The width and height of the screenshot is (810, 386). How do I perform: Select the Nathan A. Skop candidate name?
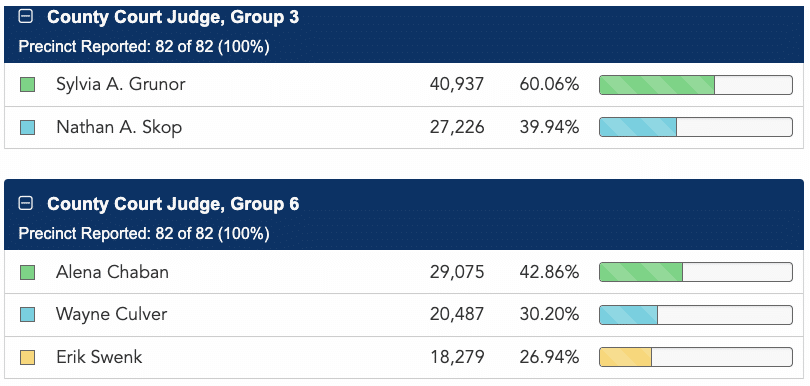click(x=119, y=127)
